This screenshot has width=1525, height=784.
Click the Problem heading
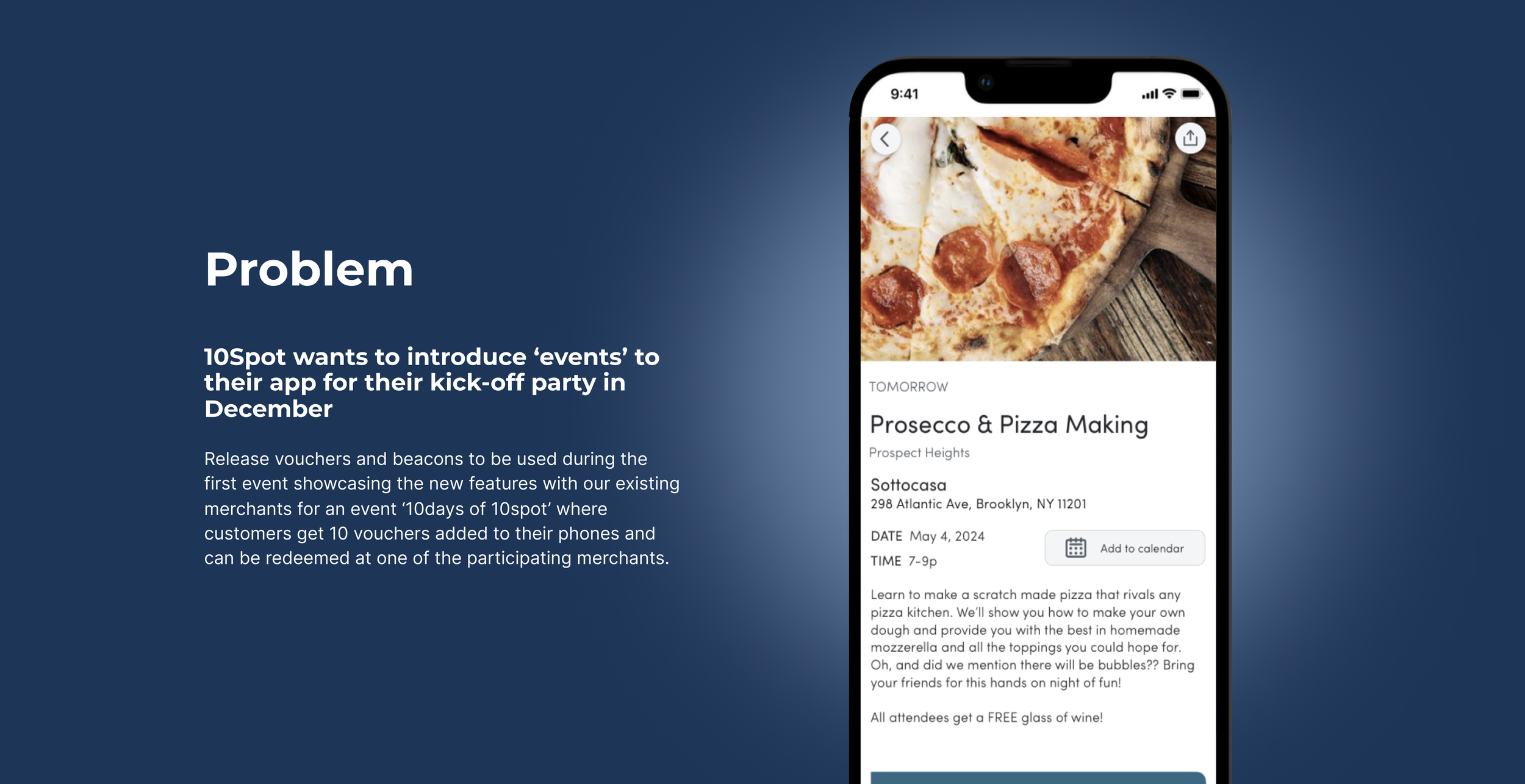(x=309, y=269)
